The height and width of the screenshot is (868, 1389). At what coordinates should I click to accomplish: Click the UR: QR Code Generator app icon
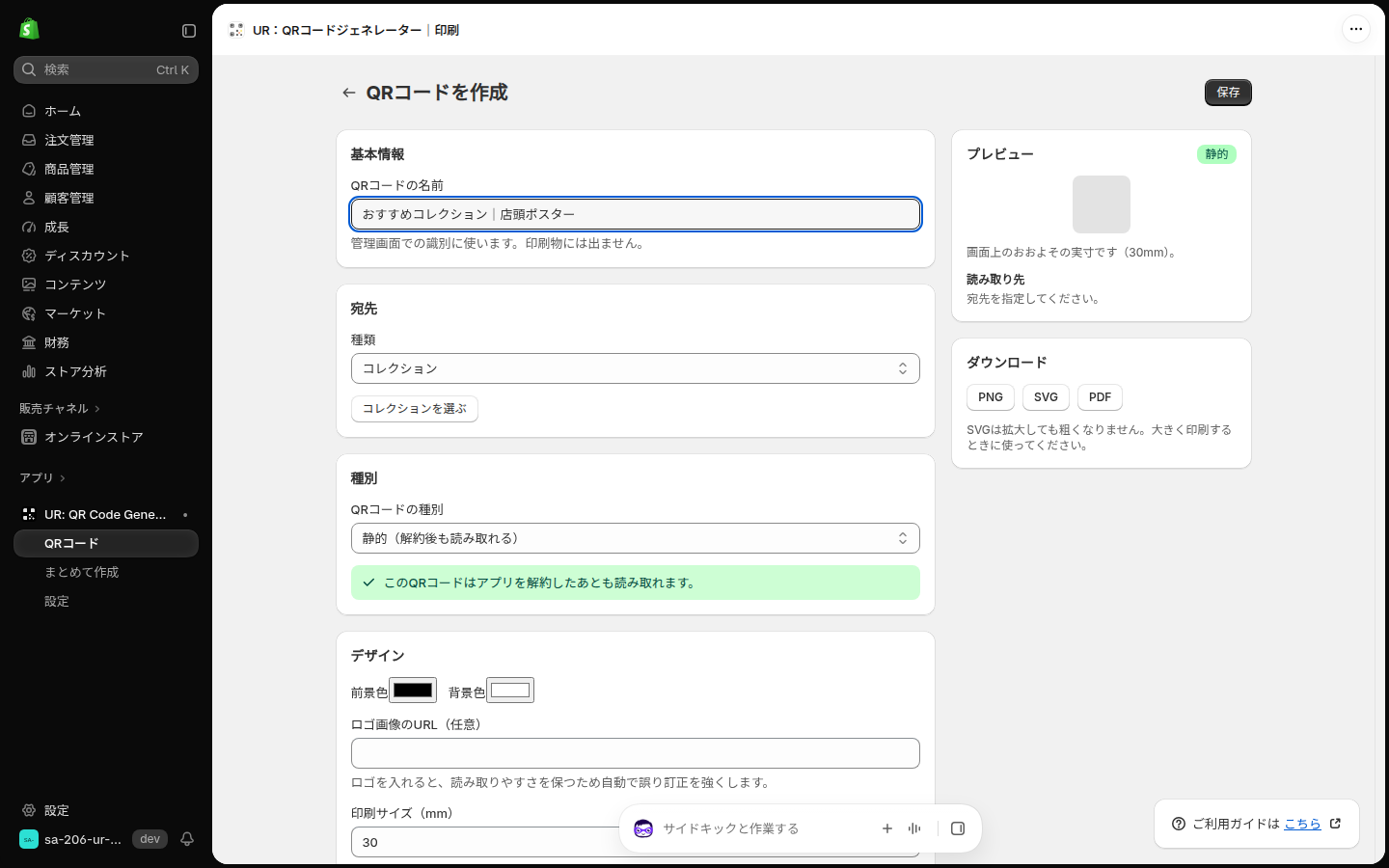(29, 514)
